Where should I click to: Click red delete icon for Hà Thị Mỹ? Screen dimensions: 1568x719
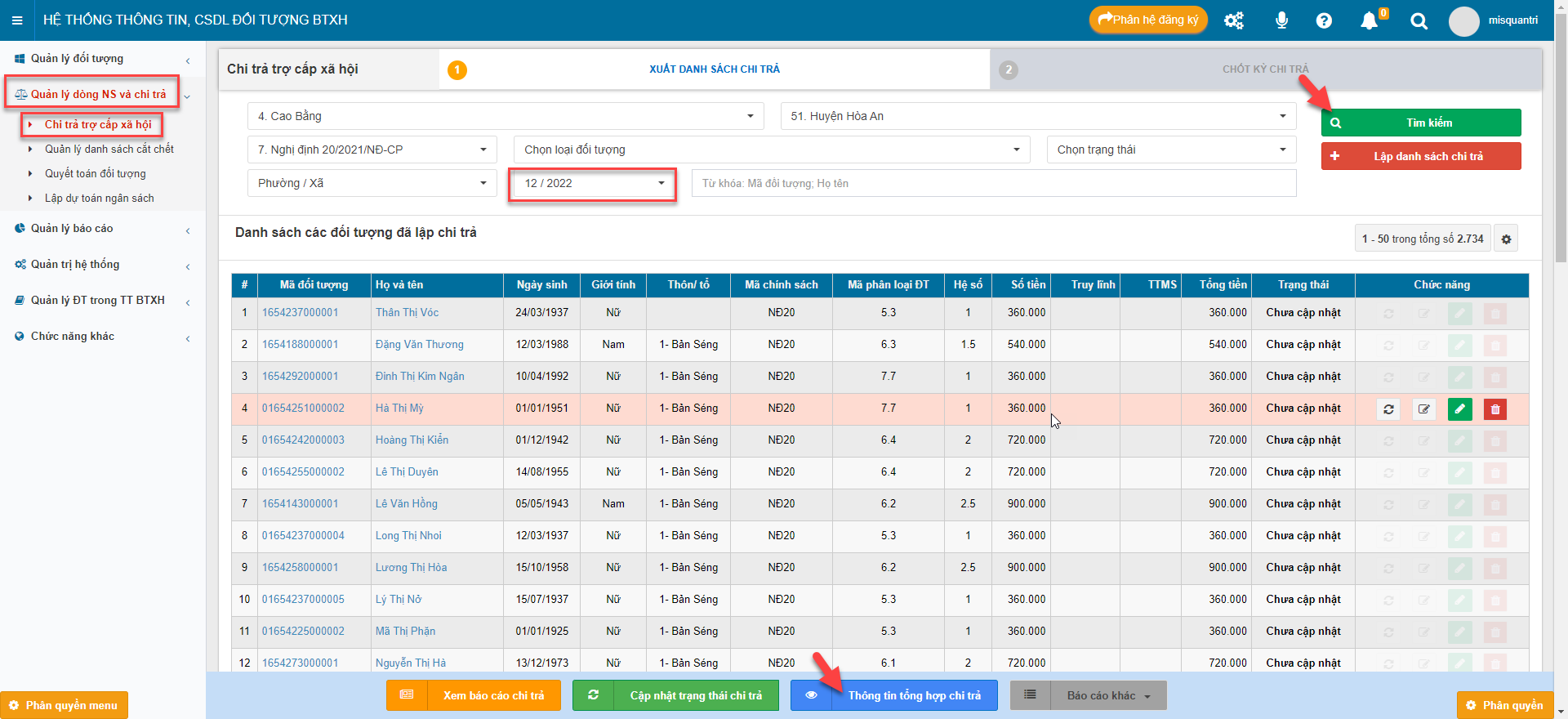1495,409
